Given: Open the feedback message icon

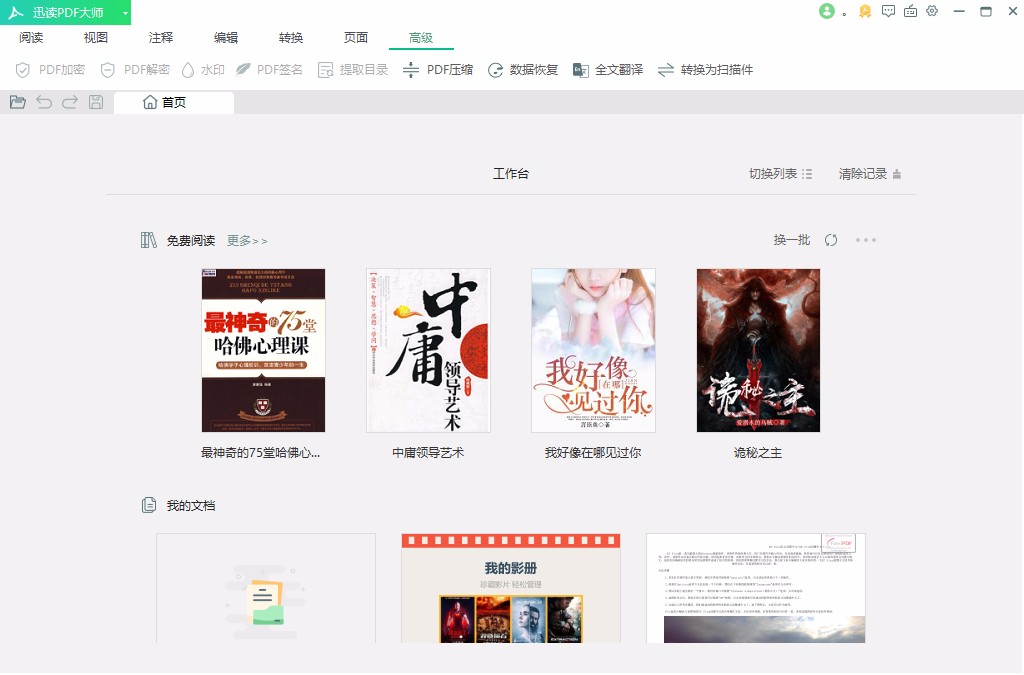Looking at the screenshot, I should click(x=887, y=12).
